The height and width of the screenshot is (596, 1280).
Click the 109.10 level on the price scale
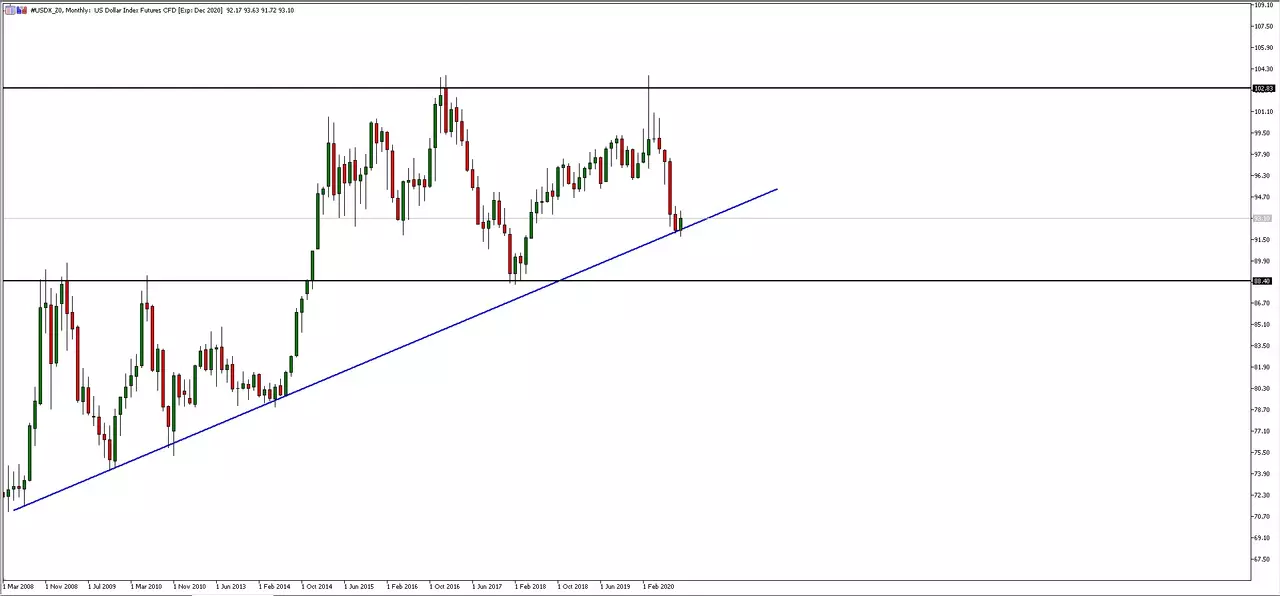1265,4
